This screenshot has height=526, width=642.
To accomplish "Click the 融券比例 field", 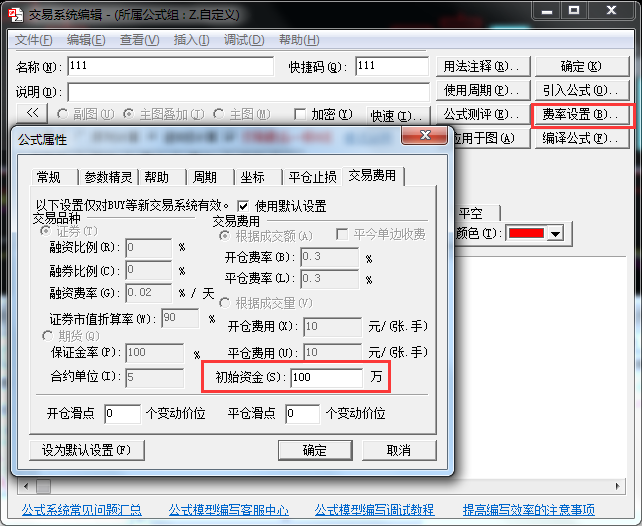I will 149,270.
